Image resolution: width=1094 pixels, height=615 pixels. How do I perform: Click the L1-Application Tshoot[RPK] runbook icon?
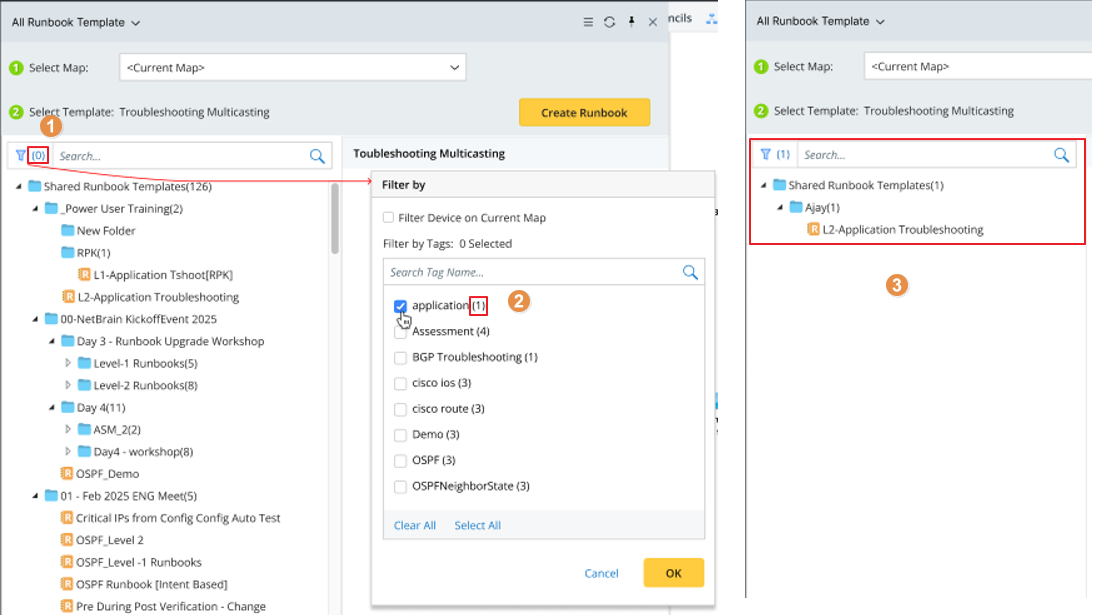click(85, 275)
